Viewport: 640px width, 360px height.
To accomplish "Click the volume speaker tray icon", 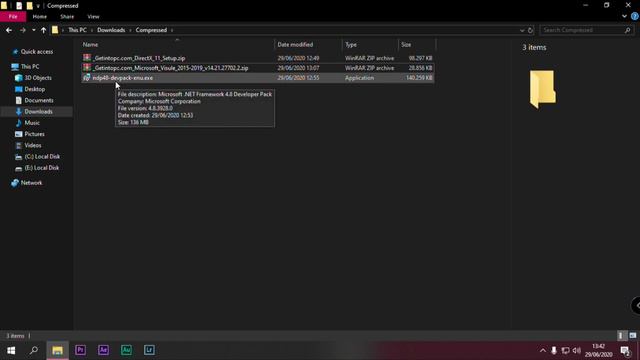I will pos(576,351).
